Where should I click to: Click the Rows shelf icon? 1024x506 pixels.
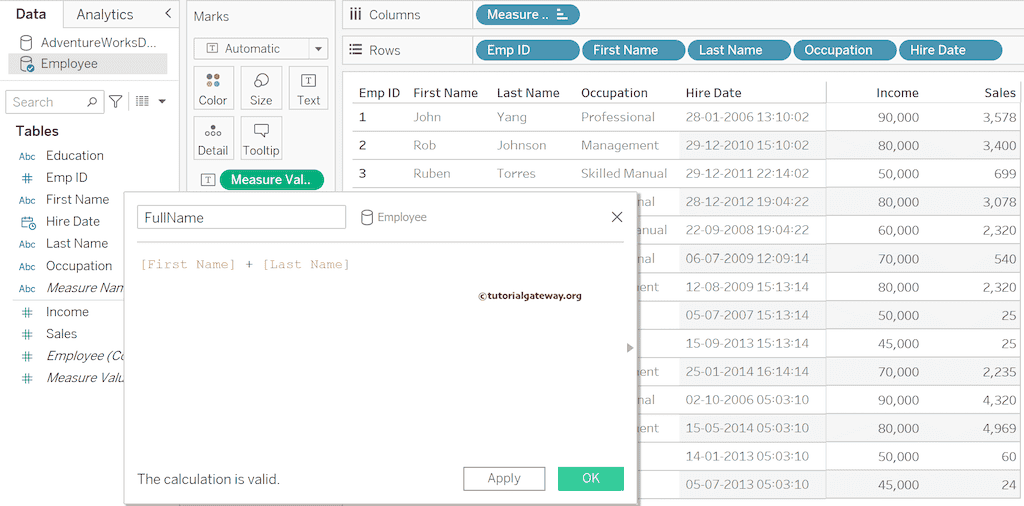coord(356,50)
